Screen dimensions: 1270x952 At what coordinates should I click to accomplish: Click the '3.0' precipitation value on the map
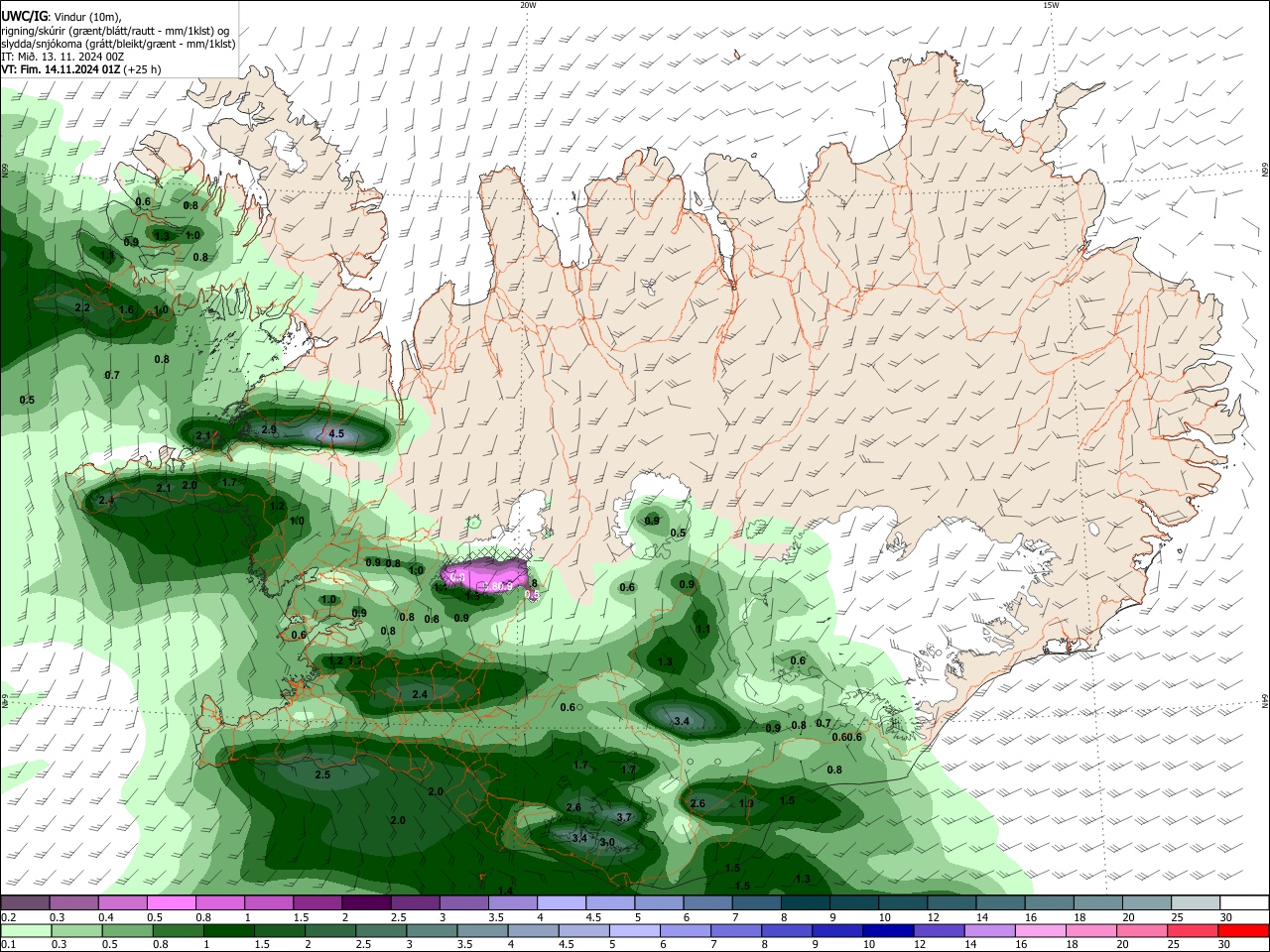[607, 842]
